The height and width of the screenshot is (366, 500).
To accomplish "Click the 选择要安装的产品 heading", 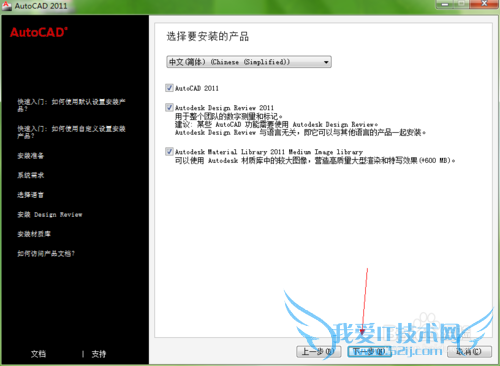I will [x=208, y=36].
